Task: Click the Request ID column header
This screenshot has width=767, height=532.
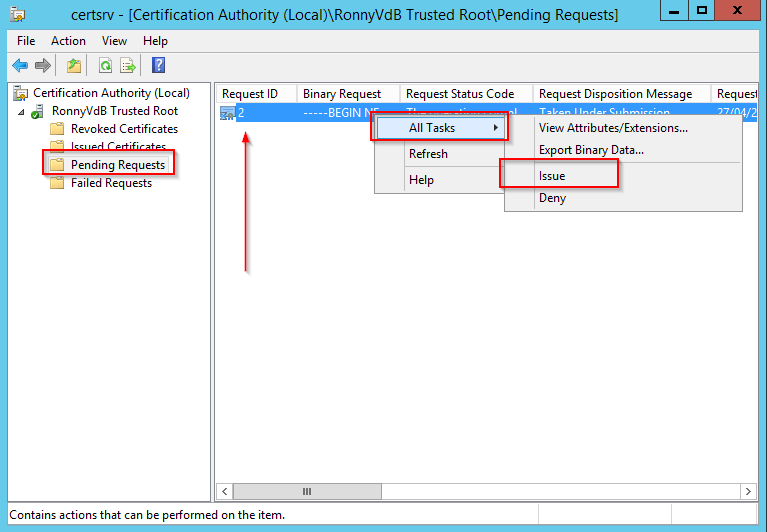Action: [250, 94]
